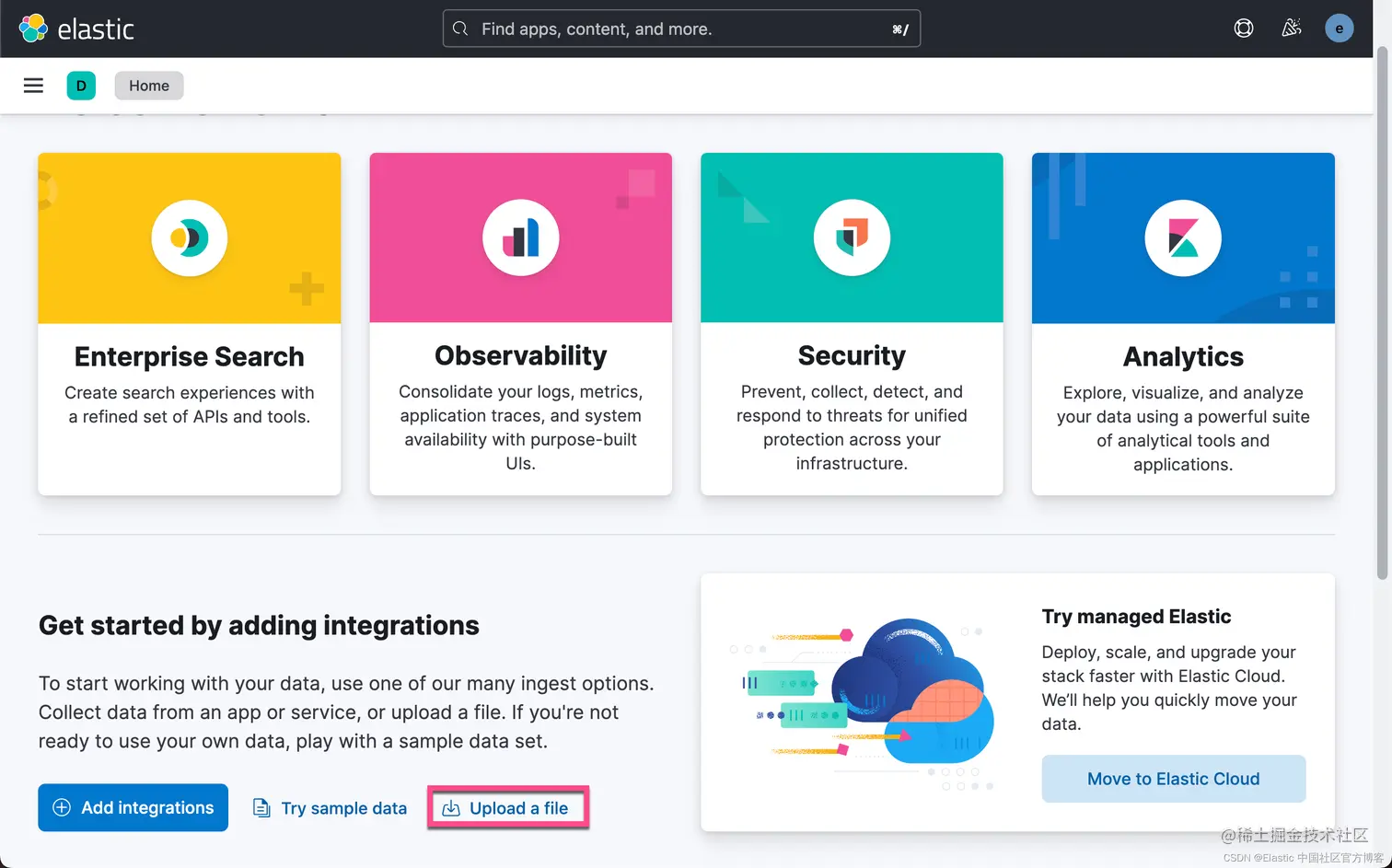
Task: Click the page vertical scrollbar
Action: coord(1382,313)
